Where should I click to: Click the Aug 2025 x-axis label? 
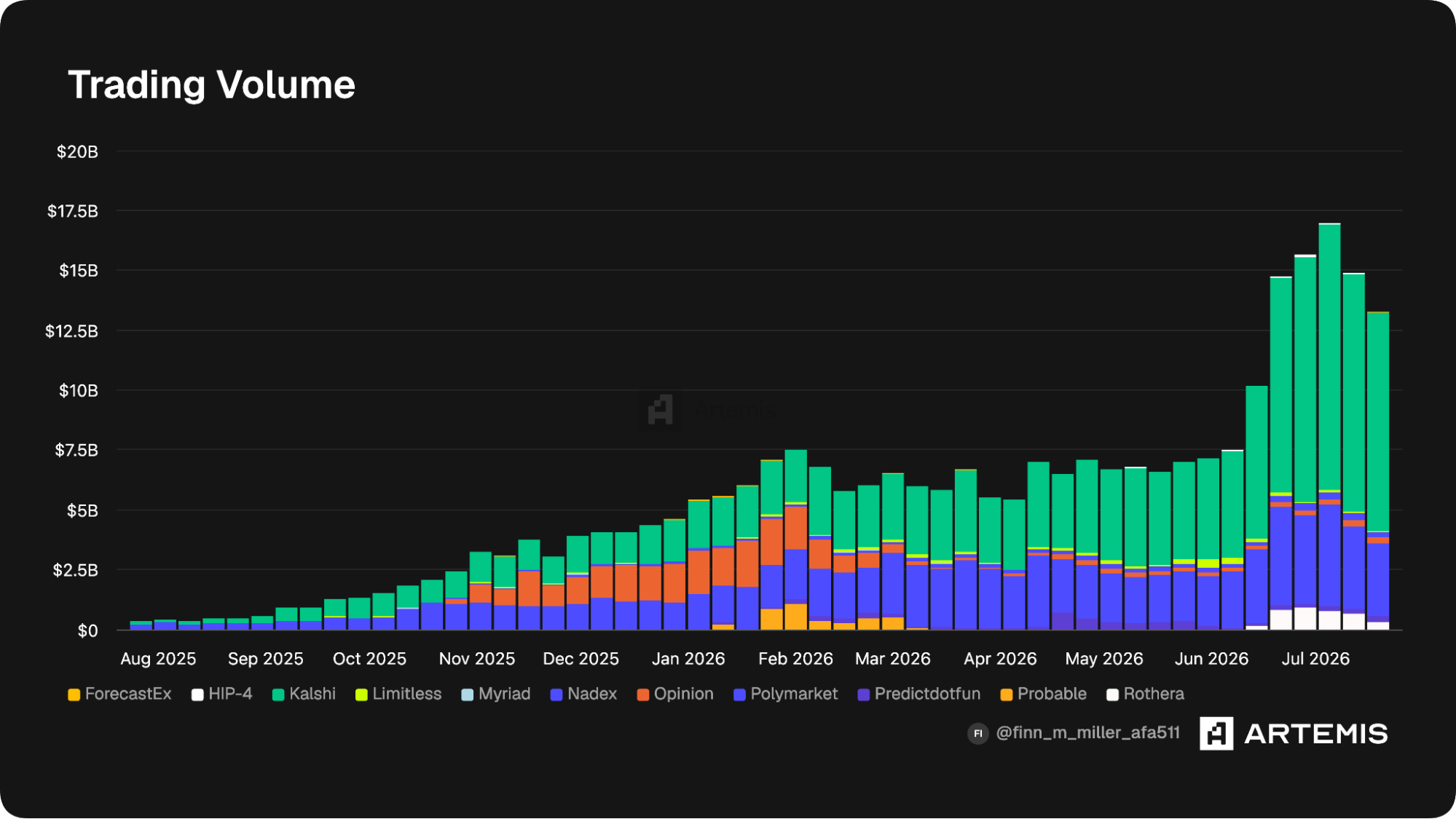click(x=158, y=659)
